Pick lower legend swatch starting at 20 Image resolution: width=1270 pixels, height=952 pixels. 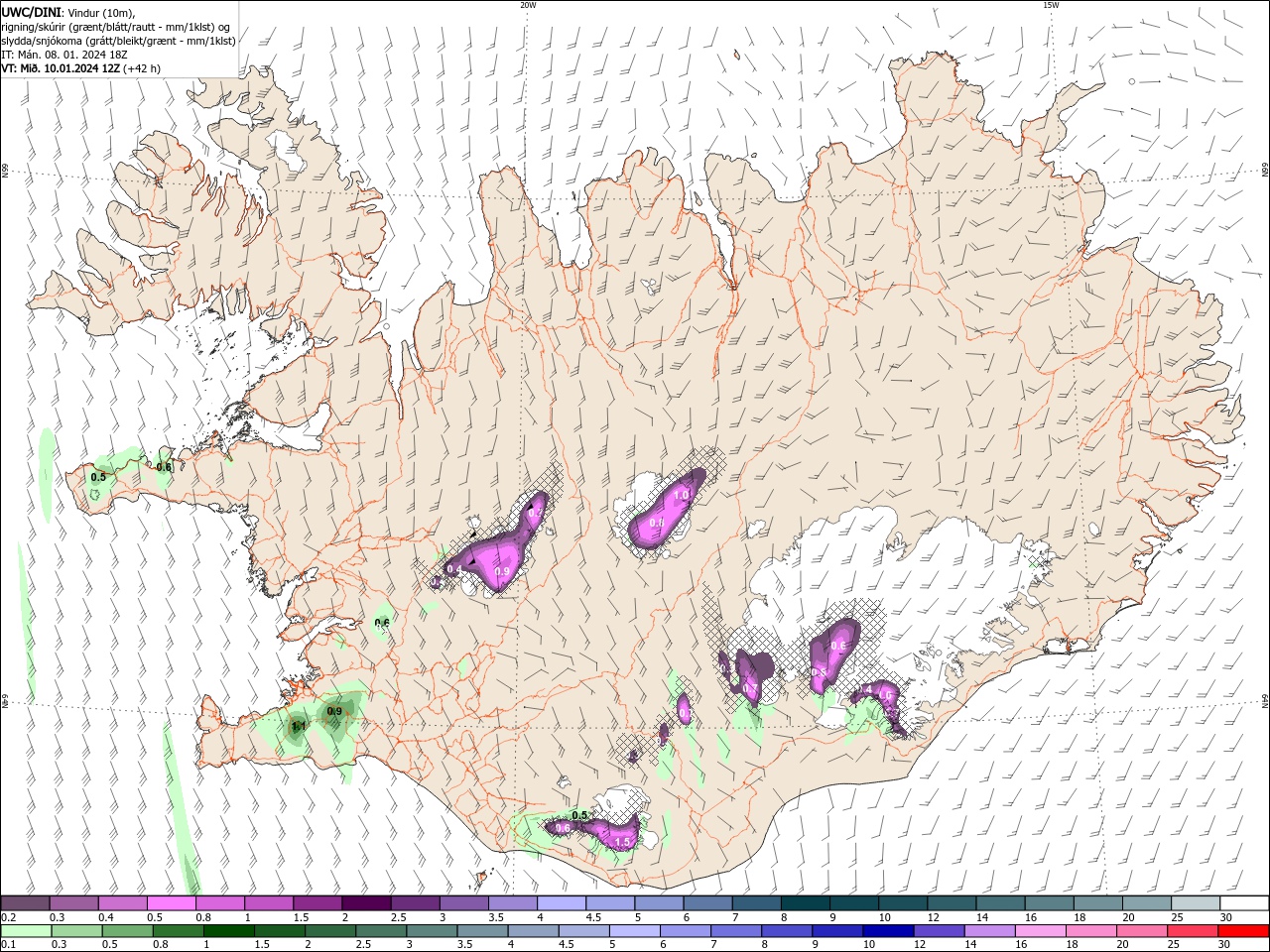pos(1142,931)
